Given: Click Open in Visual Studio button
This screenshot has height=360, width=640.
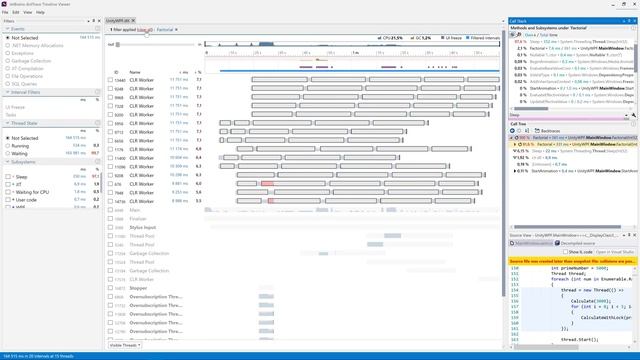Looking at the screenshot, I should [615, 252].
